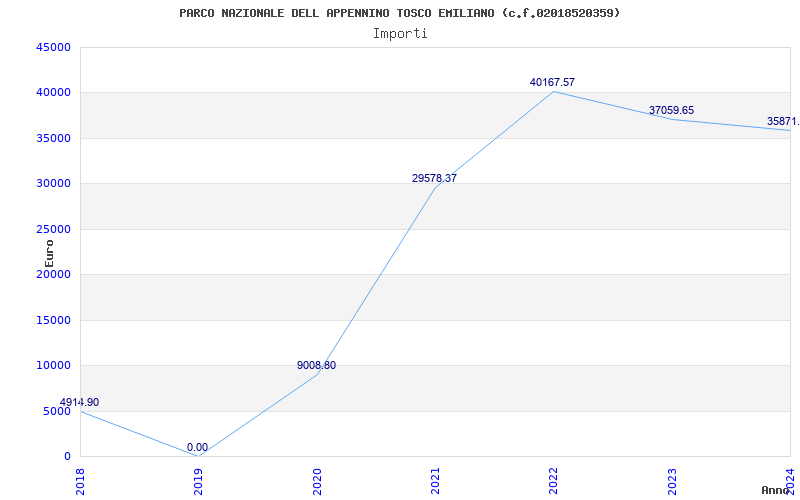Click the 9008.80 data point label
Screen dimensions: 800x500
(x=316, y=365)
